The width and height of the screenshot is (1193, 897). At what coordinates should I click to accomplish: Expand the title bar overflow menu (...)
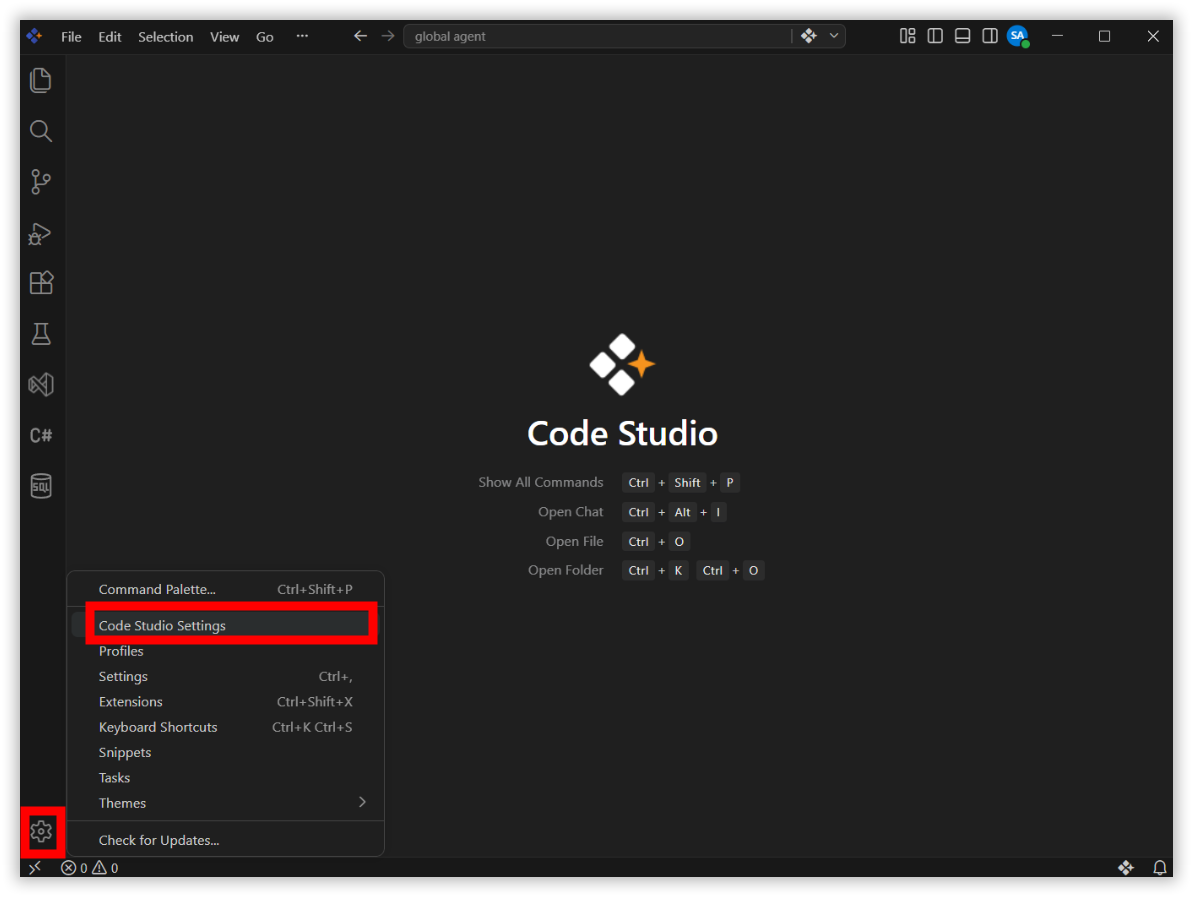[302, 36]
